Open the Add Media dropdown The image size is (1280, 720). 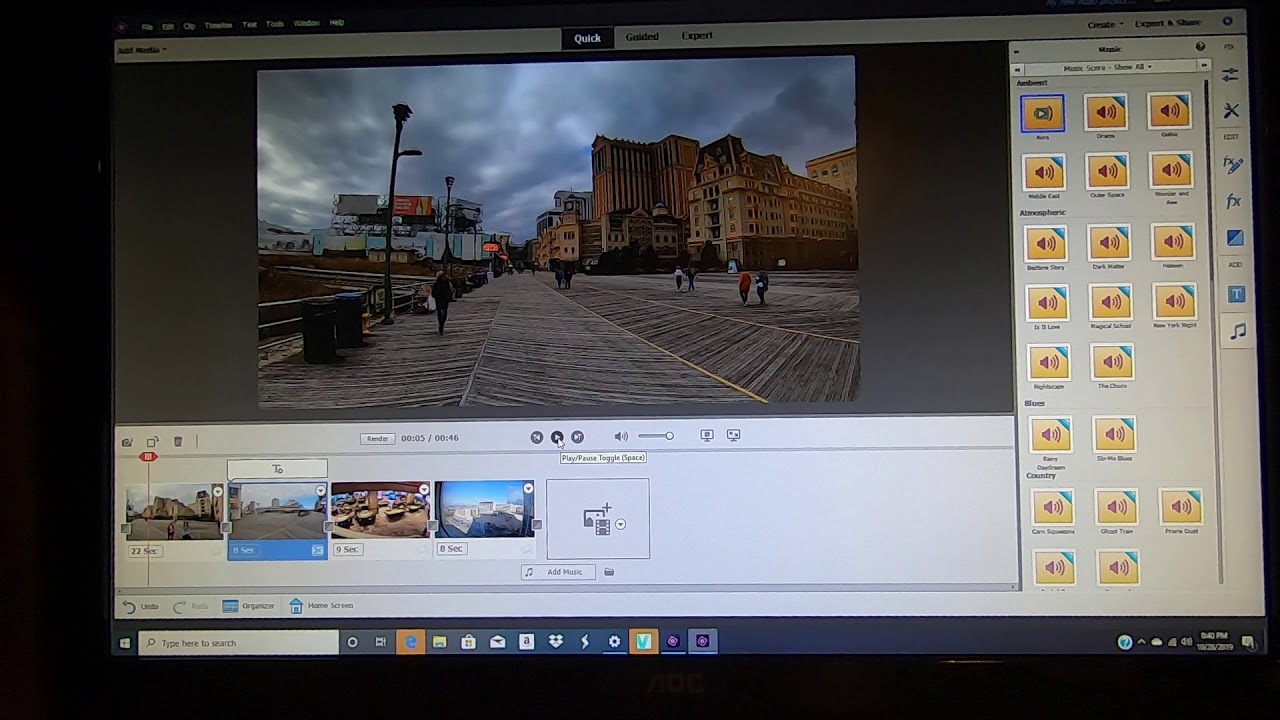coord(141,49)
